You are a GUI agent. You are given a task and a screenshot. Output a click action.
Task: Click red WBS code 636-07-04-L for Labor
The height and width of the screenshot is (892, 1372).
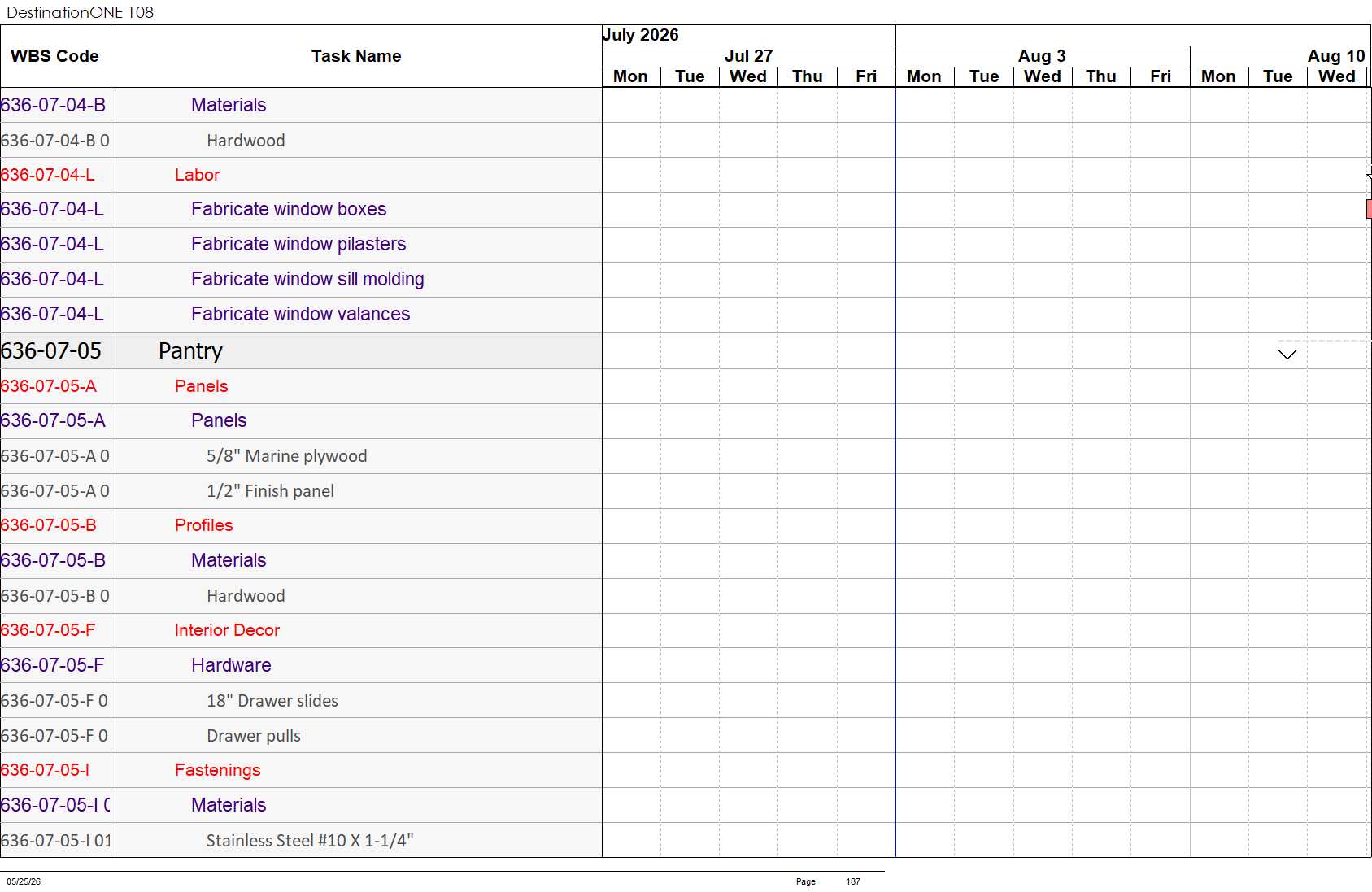click(48, 175)
